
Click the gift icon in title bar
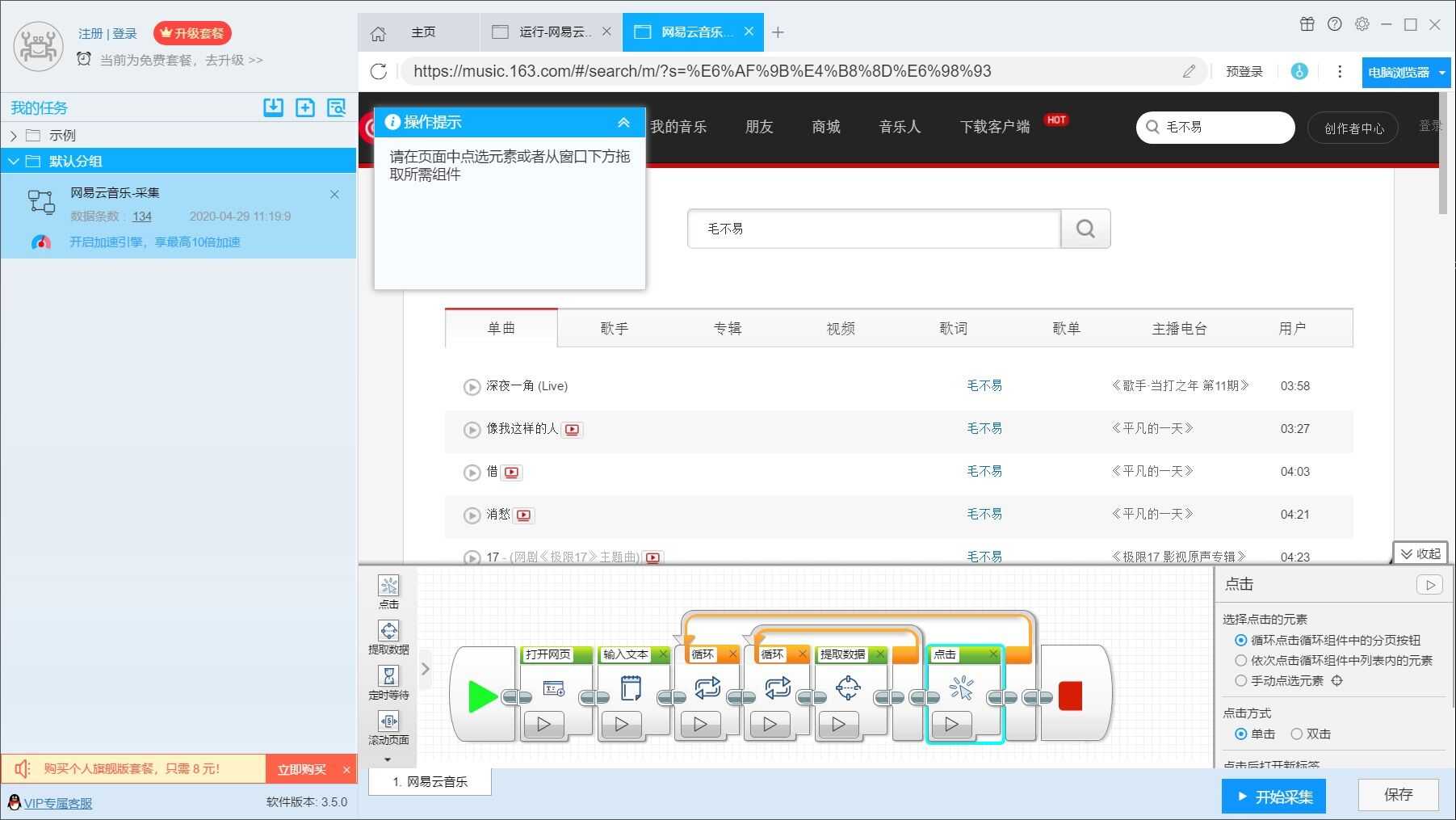point(1307,24)
